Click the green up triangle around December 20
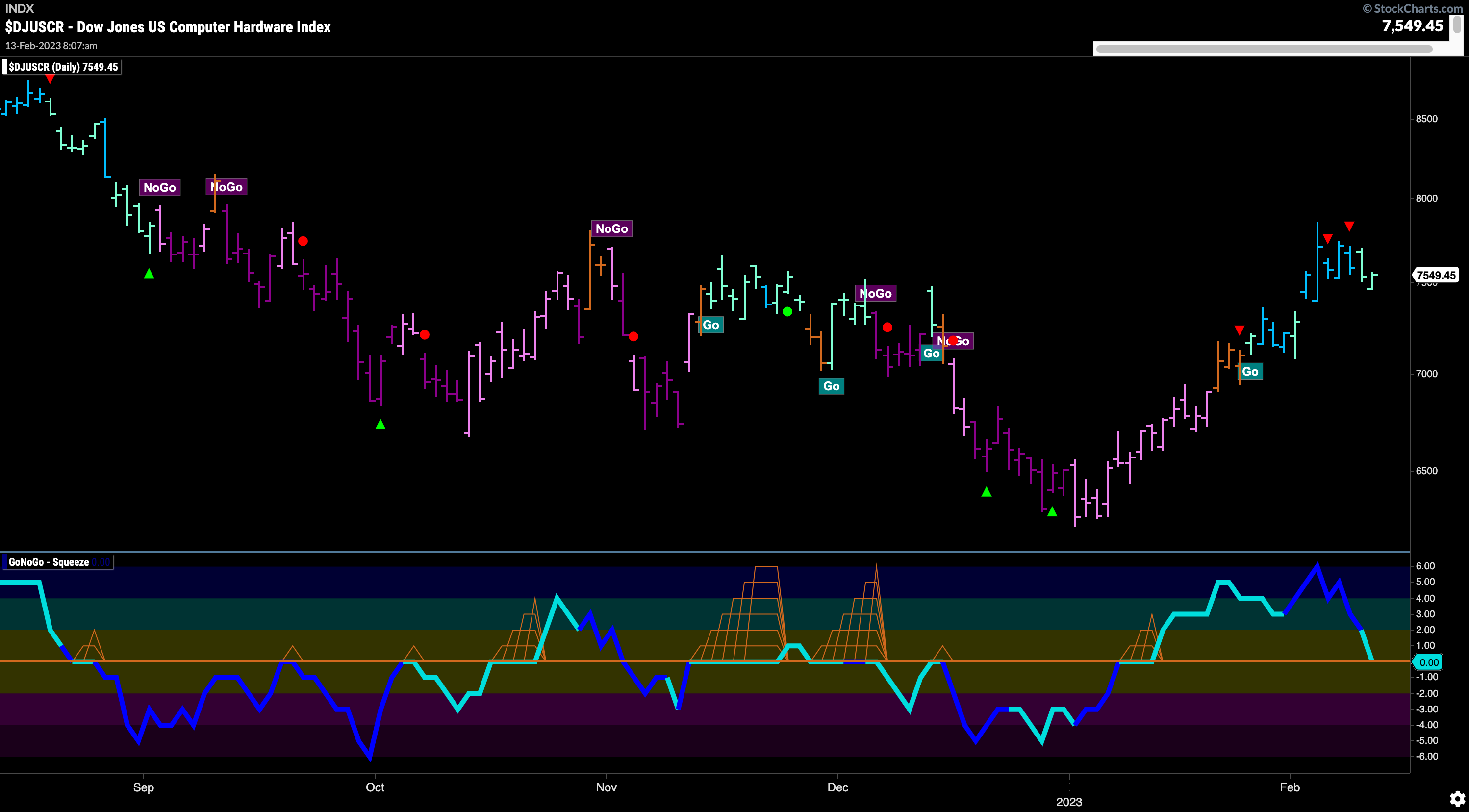This screenshot has width=1469, height=812. pos(986,492)
